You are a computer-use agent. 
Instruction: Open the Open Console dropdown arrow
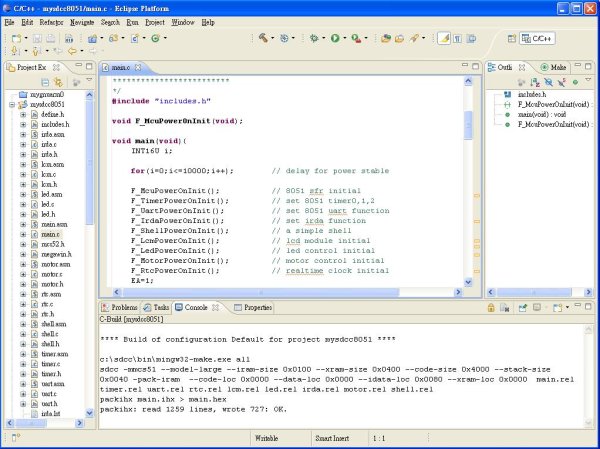click(x=567, y=307)
